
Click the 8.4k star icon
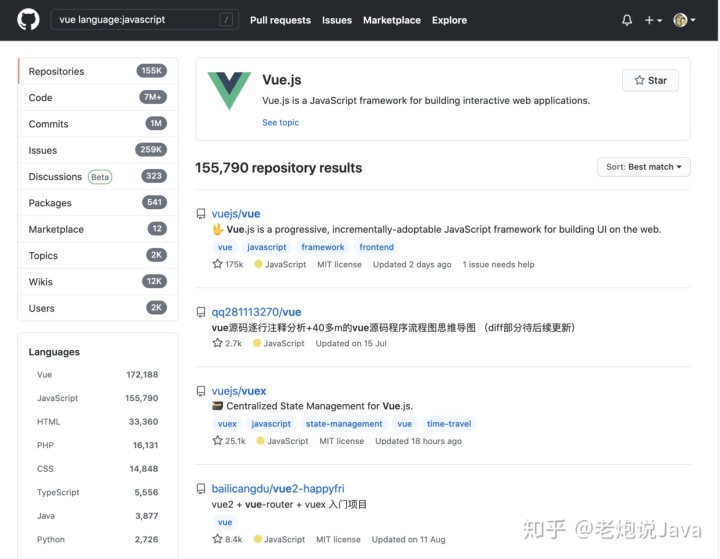click(x=217, y=539)
